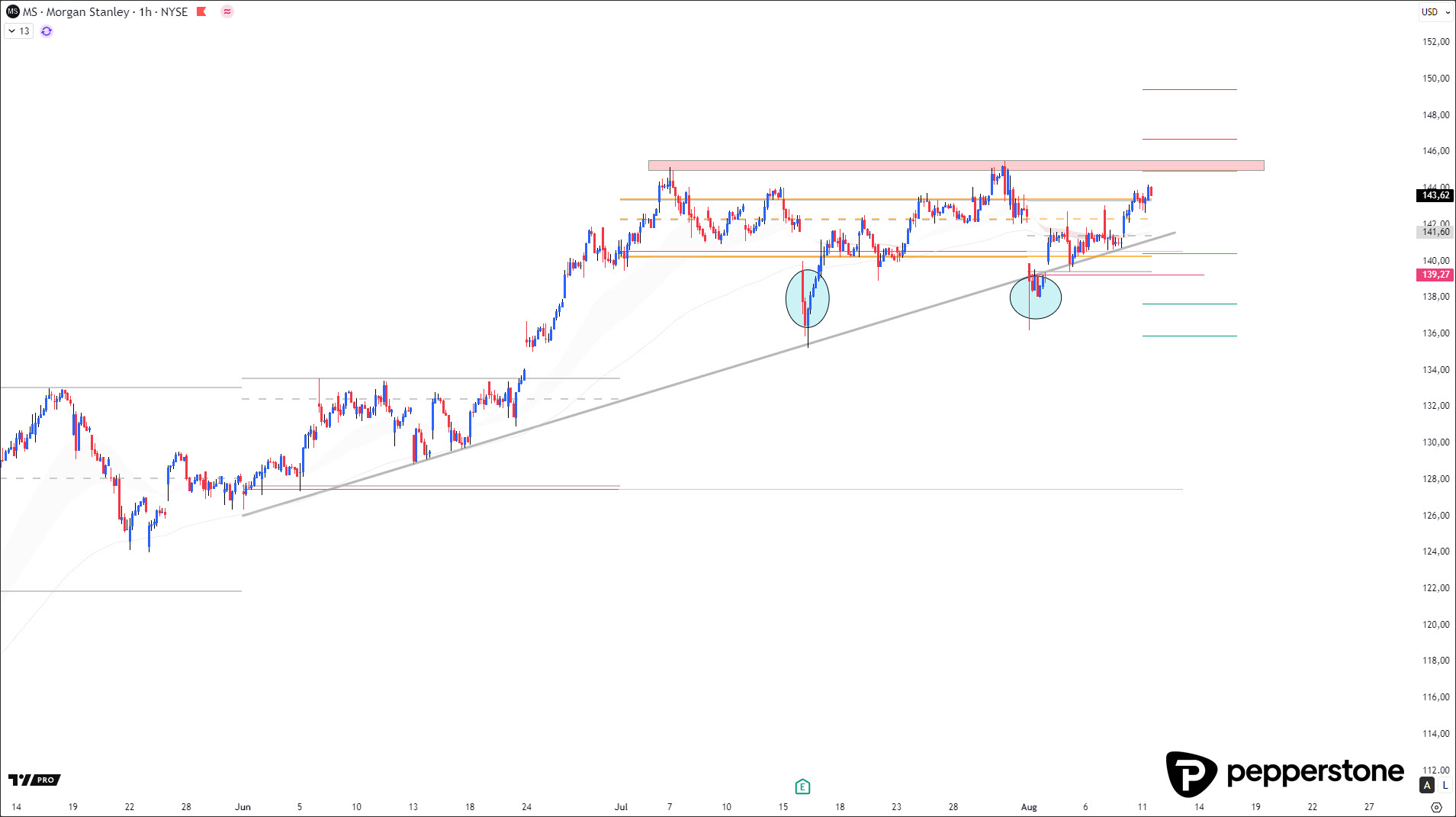
Task: Click the earnings E marker icon
Action: pyautogui.click(x=802, y=786)
